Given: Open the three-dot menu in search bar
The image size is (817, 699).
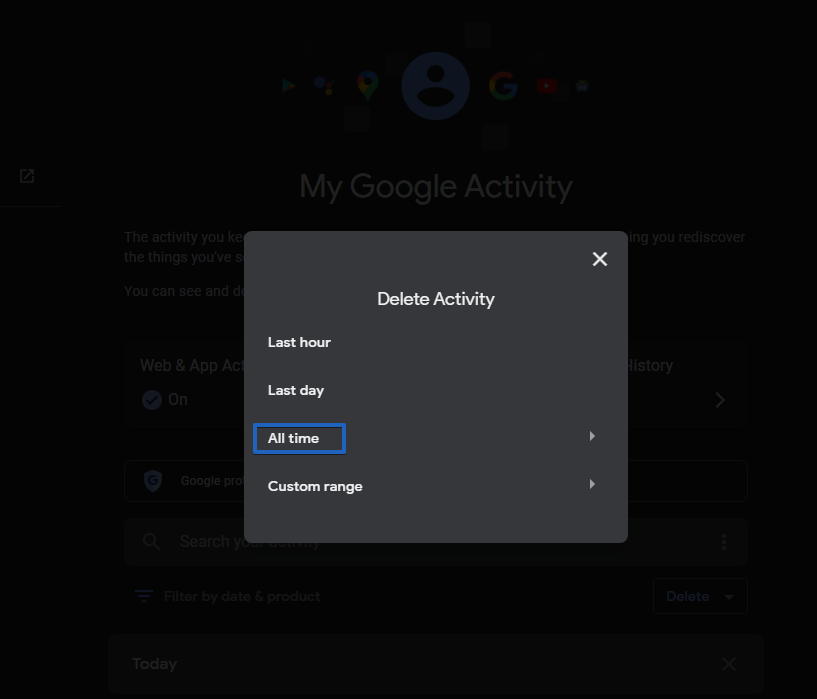Looking at the screenshot, I should tap(723, 541).
